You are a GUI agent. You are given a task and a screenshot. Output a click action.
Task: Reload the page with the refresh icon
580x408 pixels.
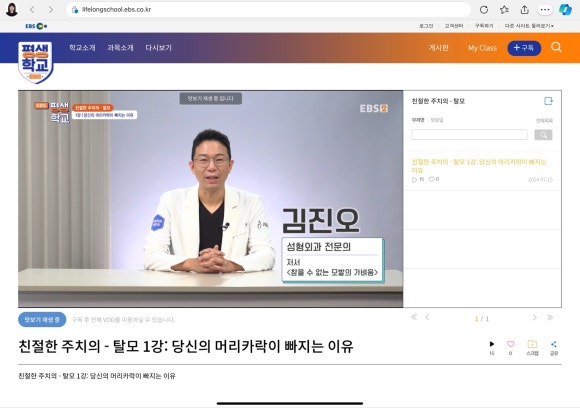[x=484, y=10]
